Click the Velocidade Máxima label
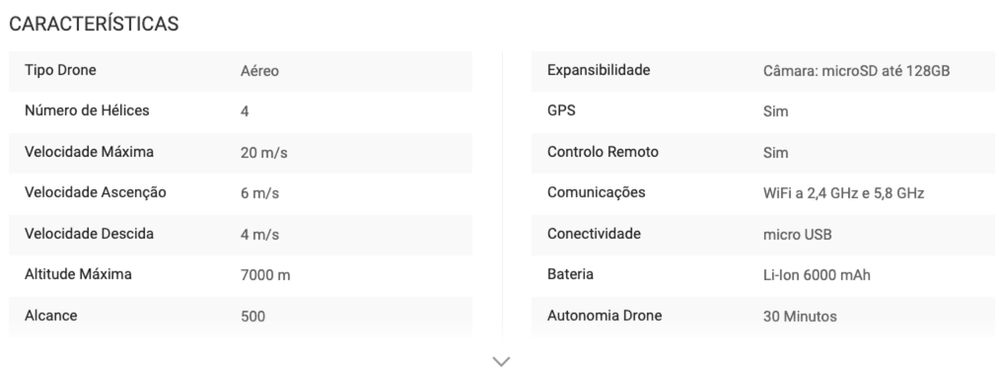The width and height of the screenshot is (999, 381). click(89, 152)
